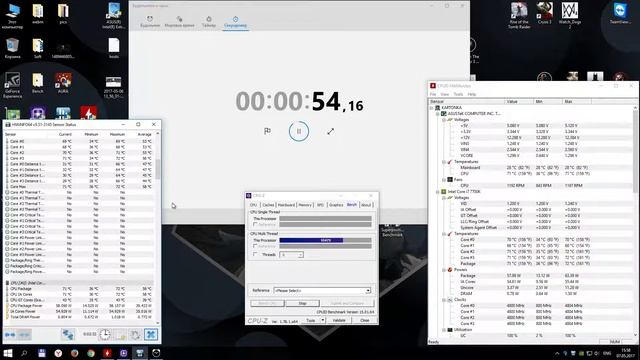640x360 pixels.
Task: Collapse the Utilization node in HWMonitor
Action: coord(444,330)
